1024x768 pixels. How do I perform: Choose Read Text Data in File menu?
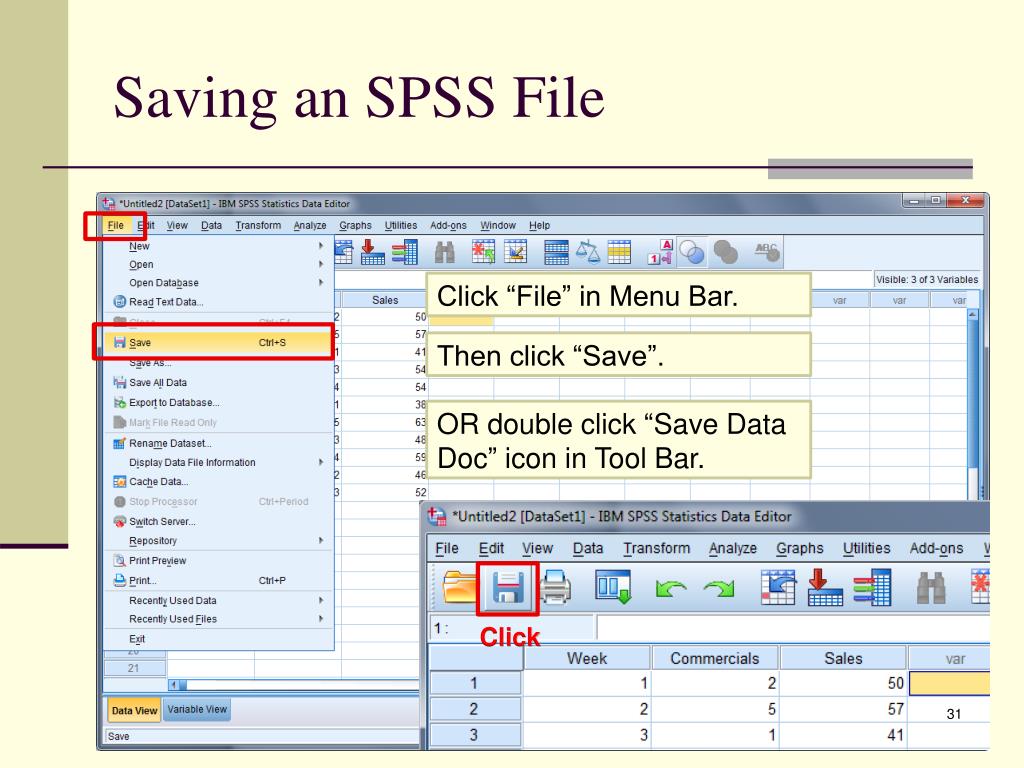pyautogui.click(x=219, y=302)
